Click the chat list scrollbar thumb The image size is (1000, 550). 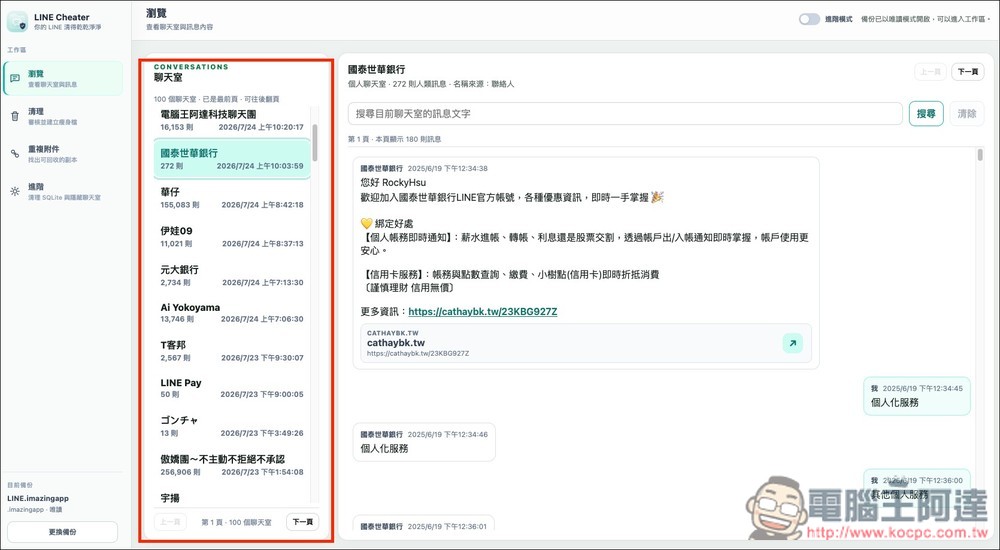click(x=314, y=142)
